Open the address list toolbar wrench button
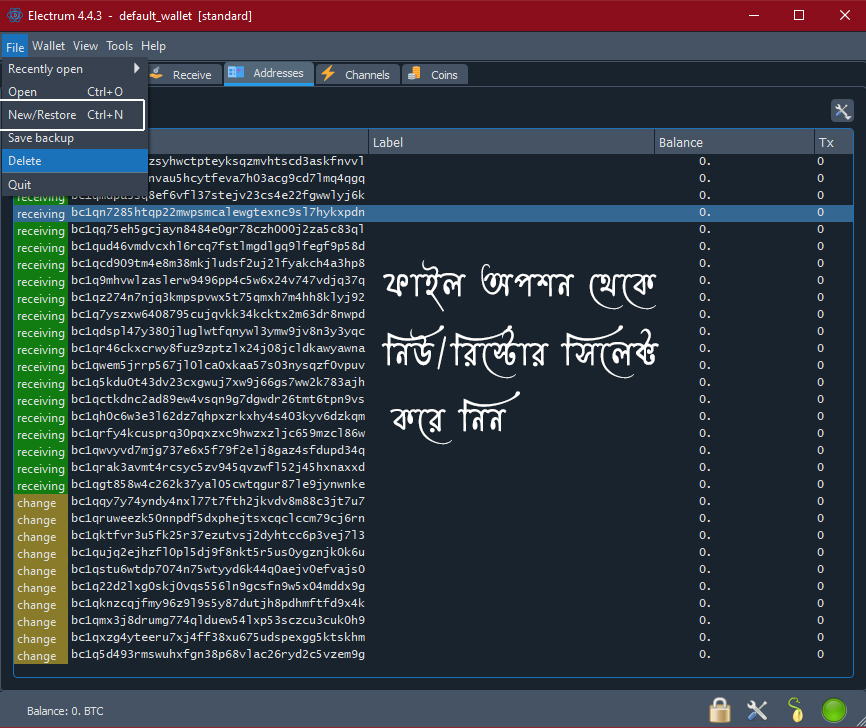 click(842, 111)
